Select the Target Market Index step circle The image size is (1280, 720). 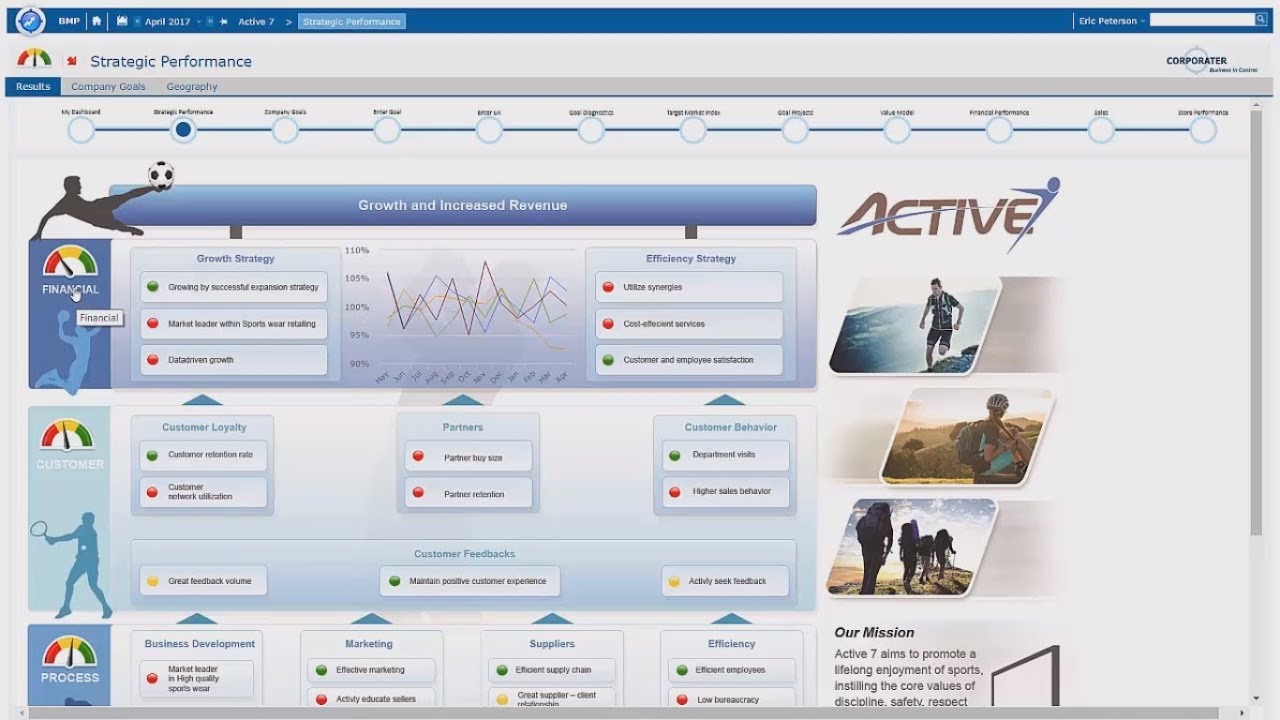point(693,130)
